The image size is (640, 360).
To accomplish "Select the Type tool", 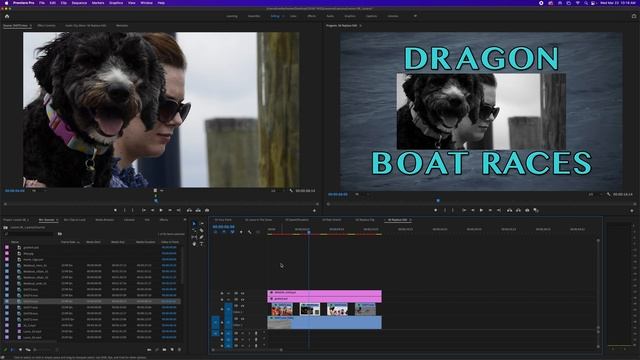I will (x=201, y=244).
